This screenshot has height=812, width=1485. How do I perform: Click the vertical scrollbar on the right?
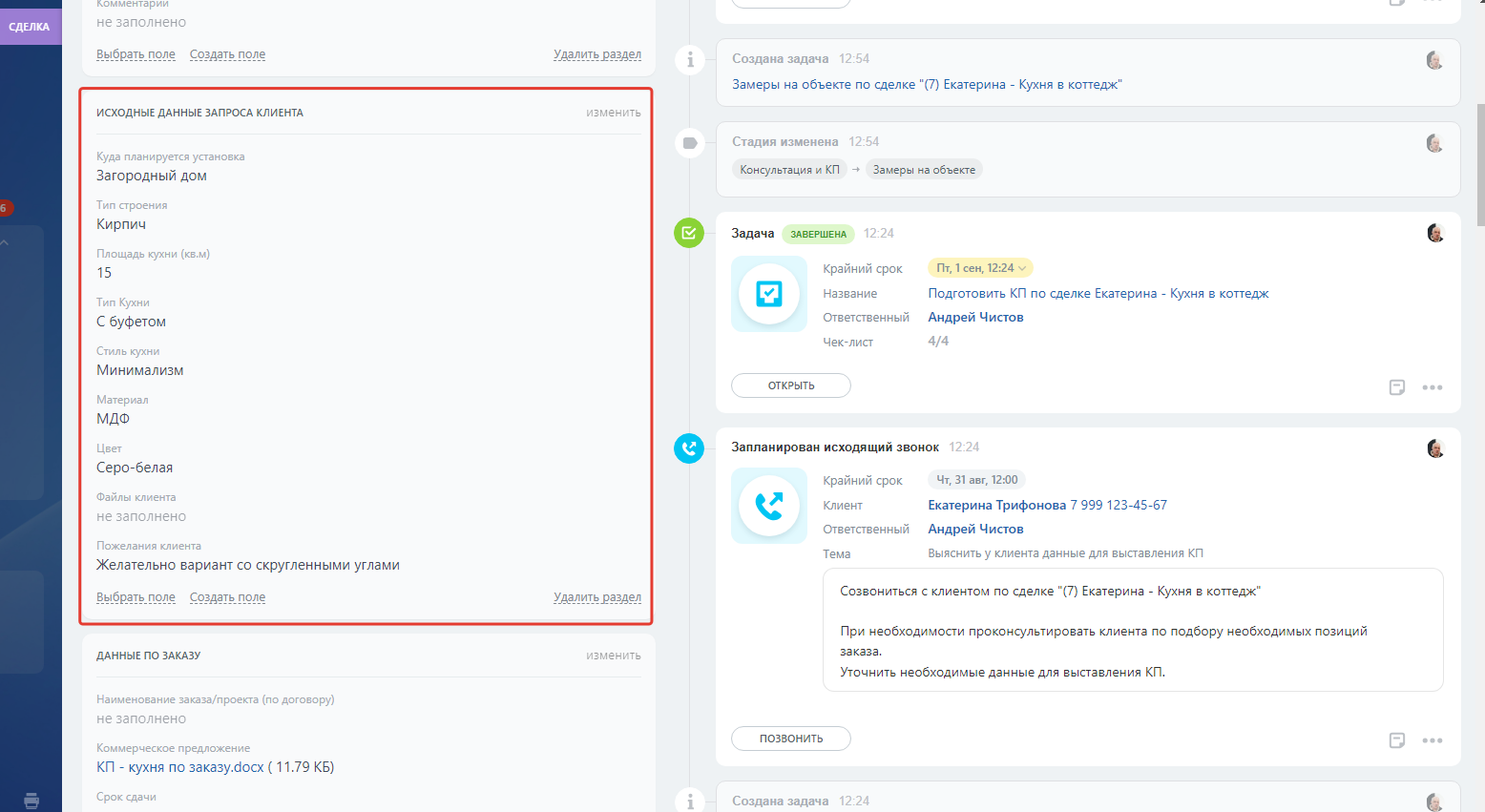pyautogui.click(x=1479, y=164)
